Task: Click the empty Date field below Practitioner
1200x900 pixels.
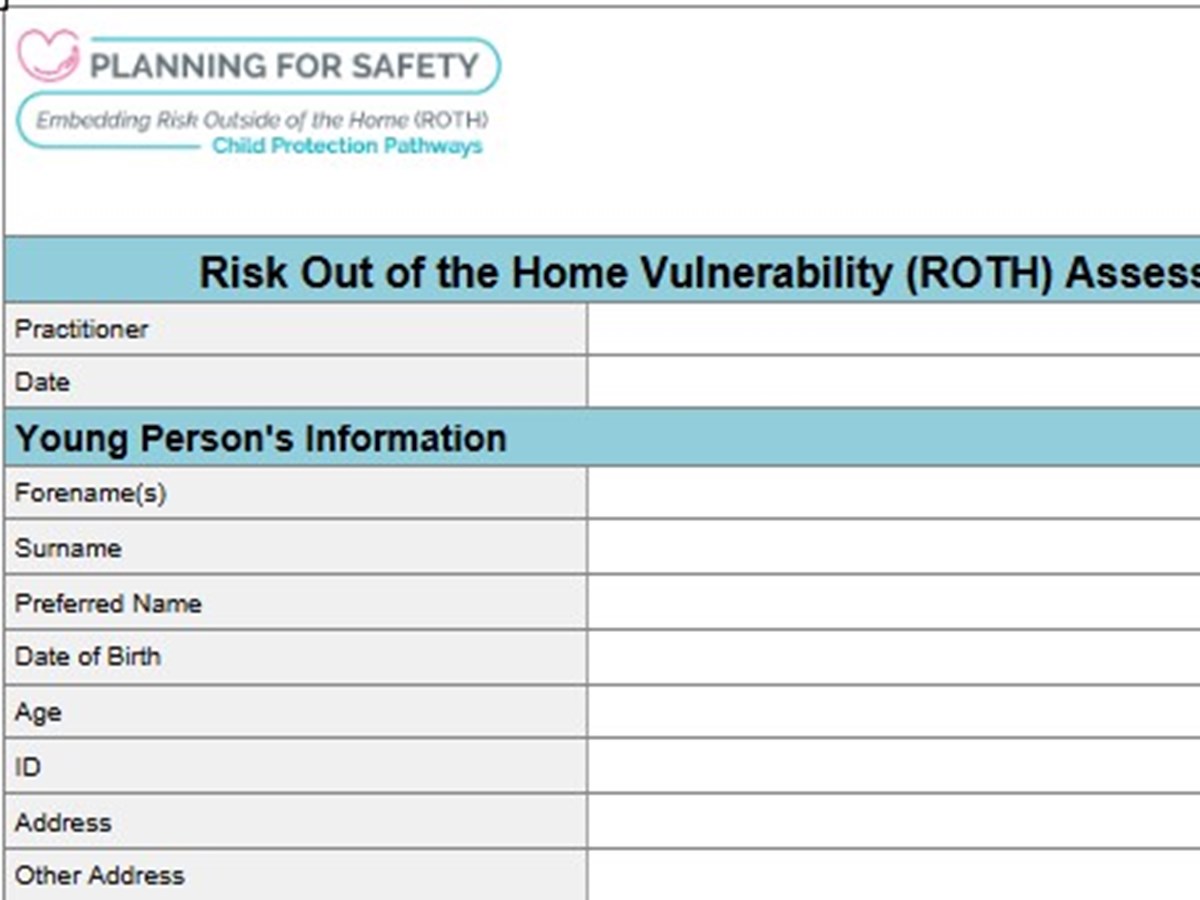Action: 893,382
